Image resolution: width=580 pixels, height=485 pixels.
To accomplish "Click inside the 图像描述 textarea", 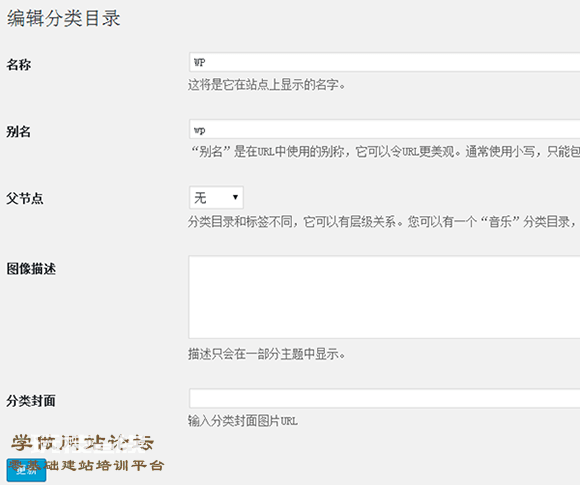I will coord(384,297).
